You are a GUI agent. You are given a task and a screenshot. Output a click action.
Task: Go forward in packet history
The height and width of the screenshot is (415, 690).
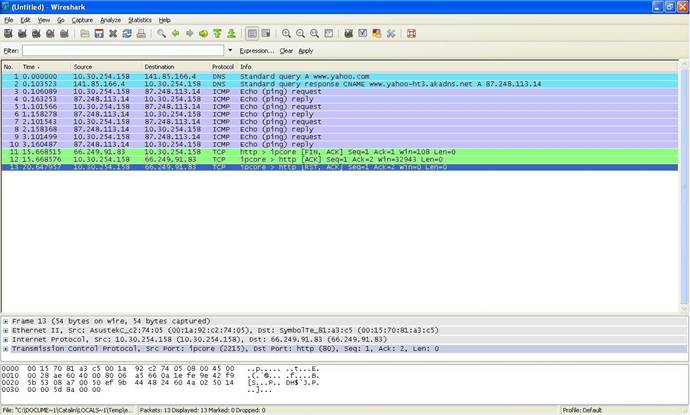(190, 33)
